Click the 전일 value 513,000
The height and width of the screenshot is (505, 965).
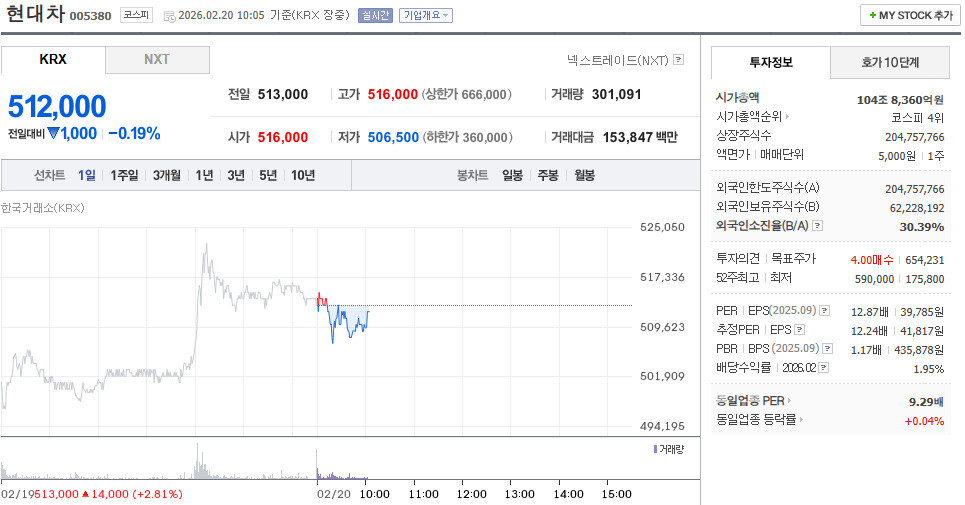pos(282,94)
